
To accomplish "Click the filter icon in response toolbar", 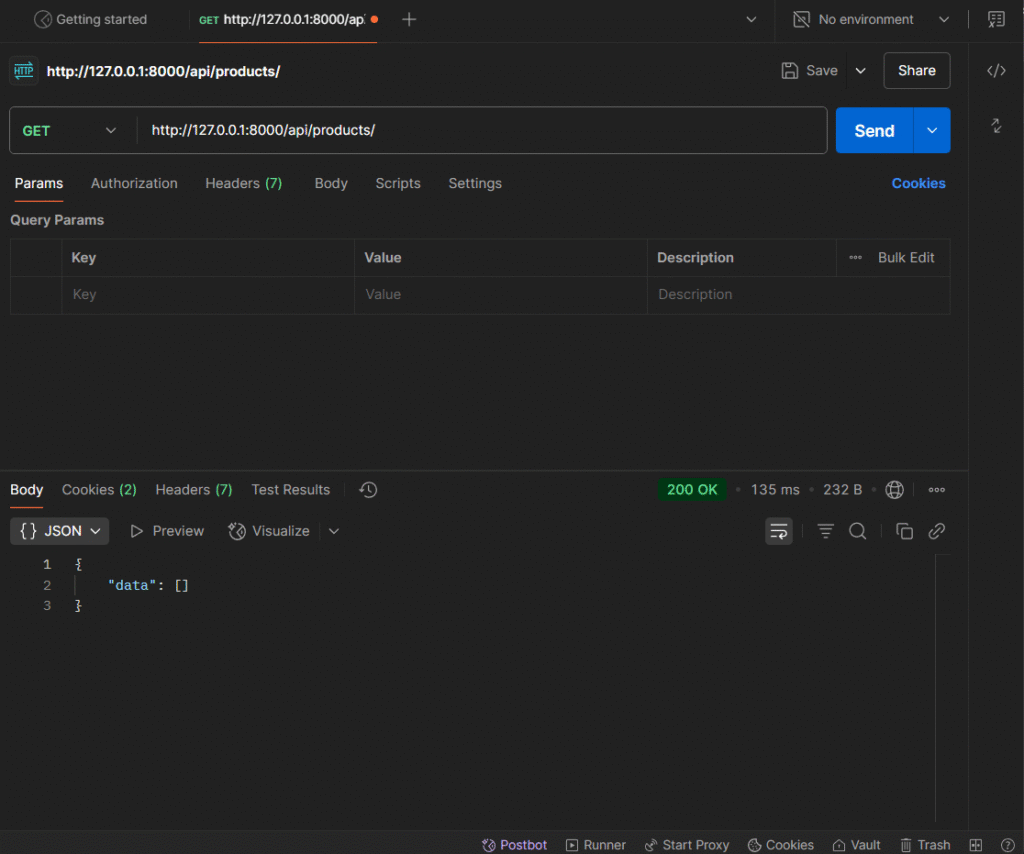I will tap(825, 531).
